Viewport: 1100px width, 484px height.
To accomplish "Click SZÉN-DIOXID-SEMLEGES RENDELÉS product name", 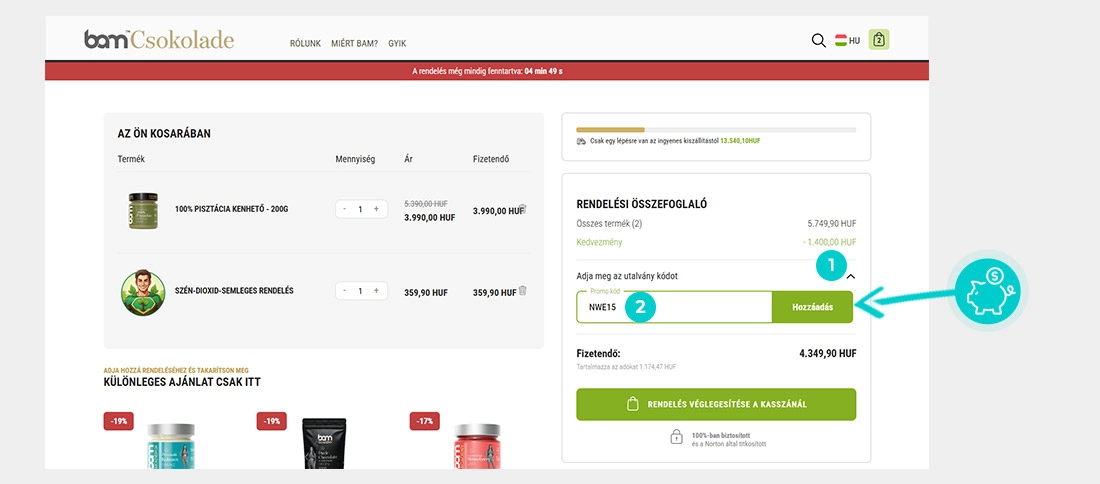I will coord(234,290).
